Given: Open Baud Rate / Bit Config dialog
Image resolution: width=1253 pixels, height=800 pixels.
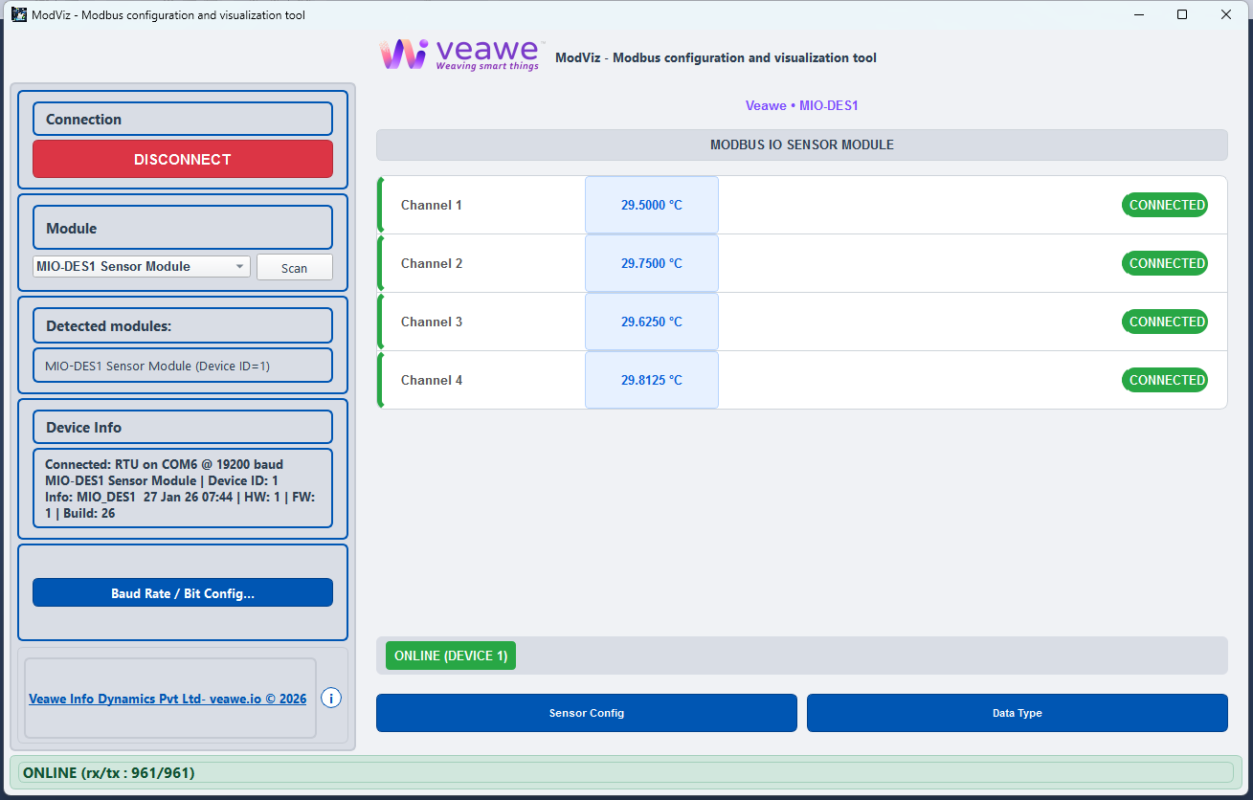Looking at the screenshot, I should pyautogui.click(x=182, y=592).
